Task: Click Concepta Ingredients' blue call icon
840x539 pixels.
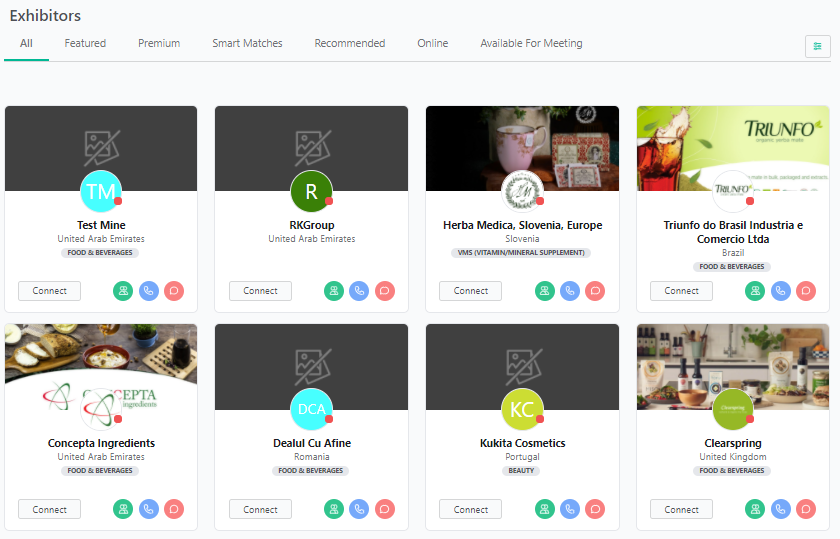Action: pyautogui.click(x=148, y=509)
